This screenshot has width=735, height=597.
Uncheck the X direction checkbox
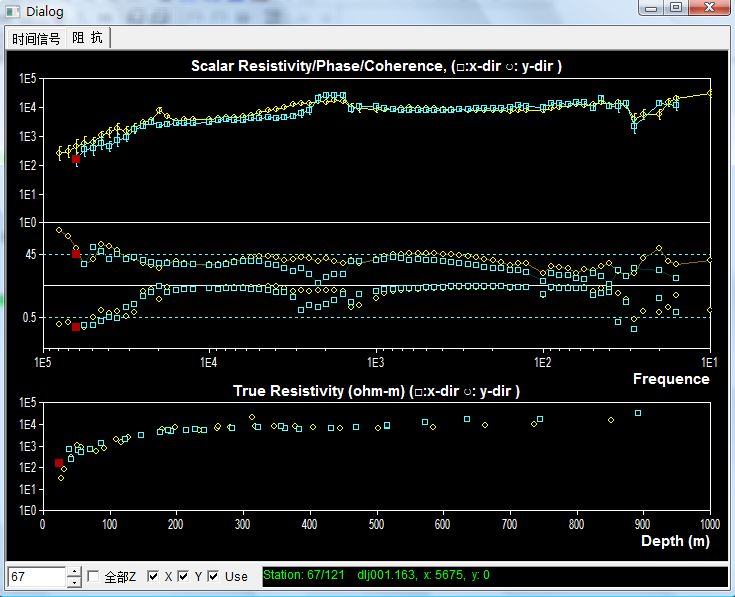(x=153, y=576)
